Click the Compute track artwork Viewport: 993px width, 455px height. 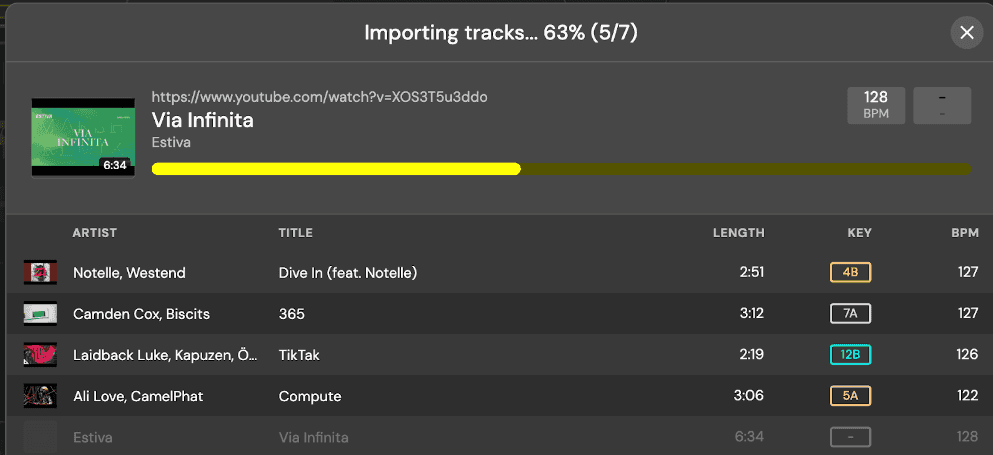40,396
